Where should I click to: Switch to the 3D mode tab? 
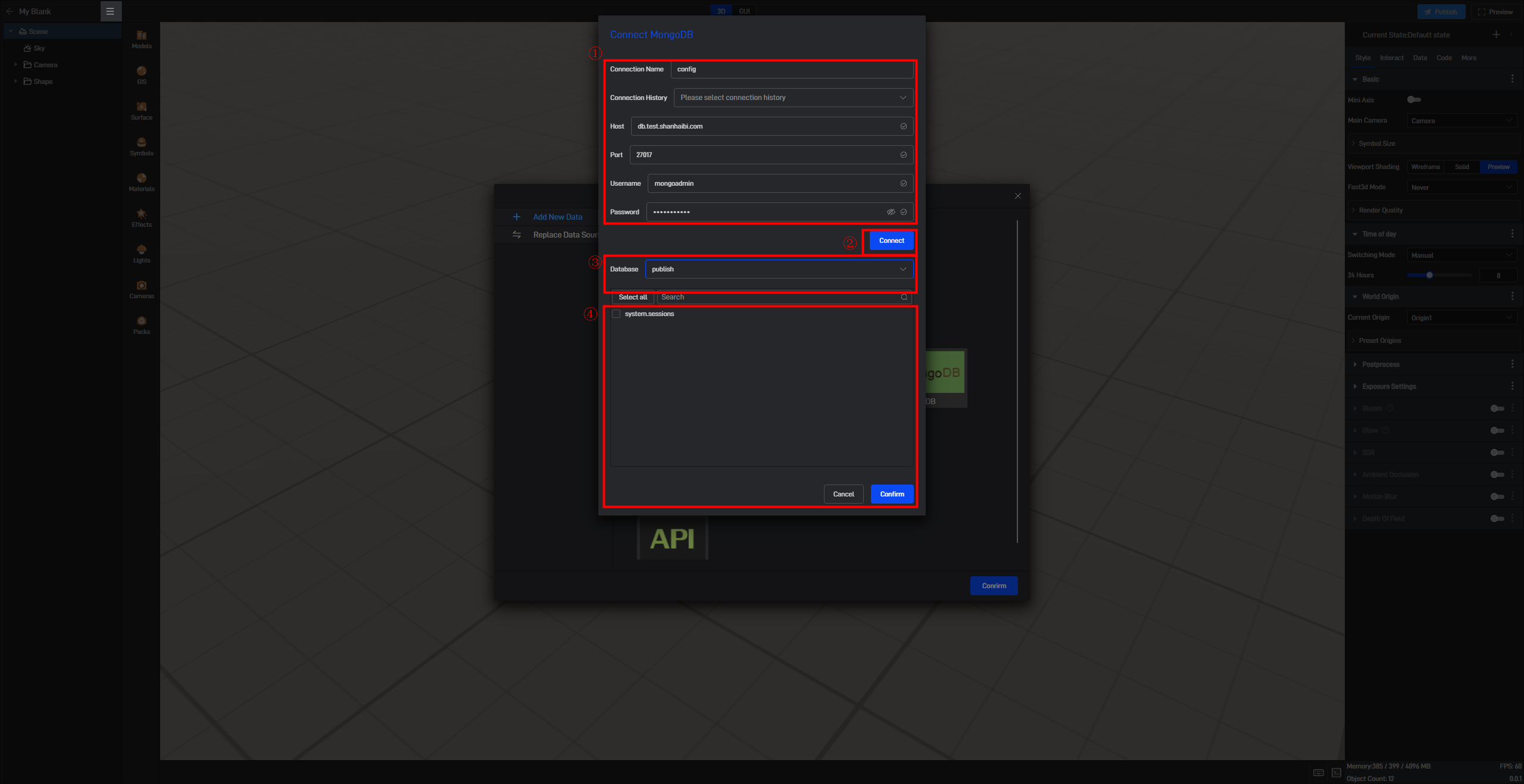(722, 11)
